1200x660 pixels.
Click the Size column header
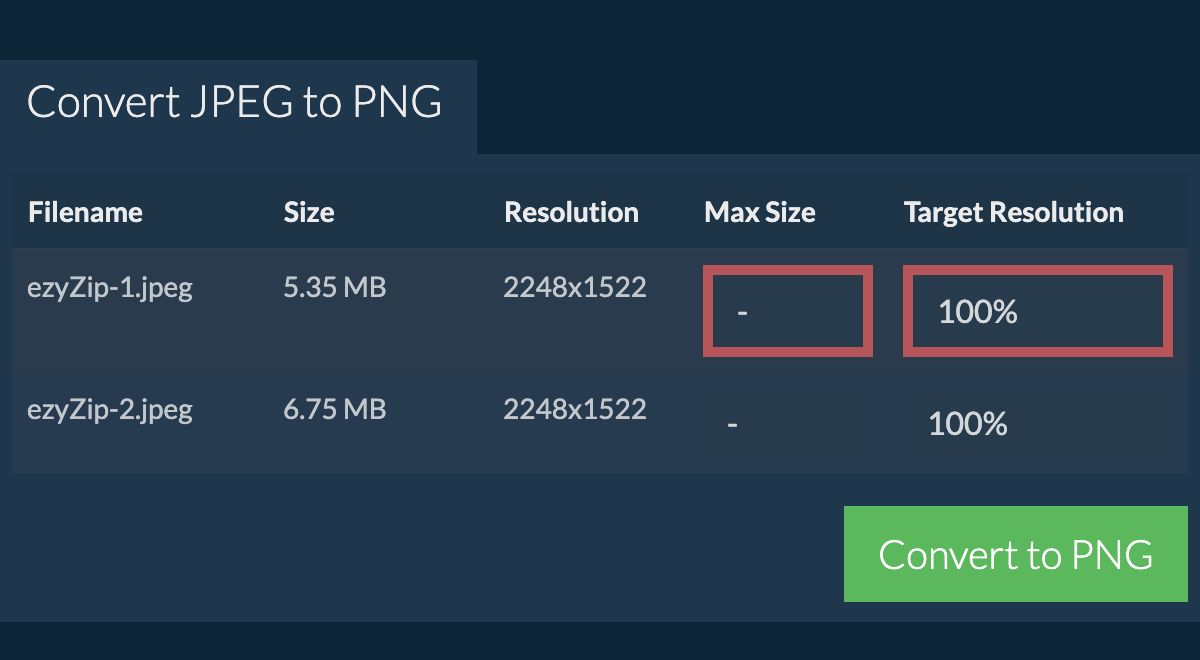pyautogui.click(x=309, y=212)
